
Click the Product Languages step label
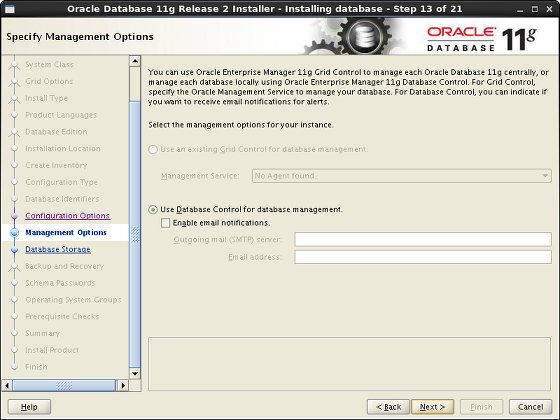tap(61, 115)
